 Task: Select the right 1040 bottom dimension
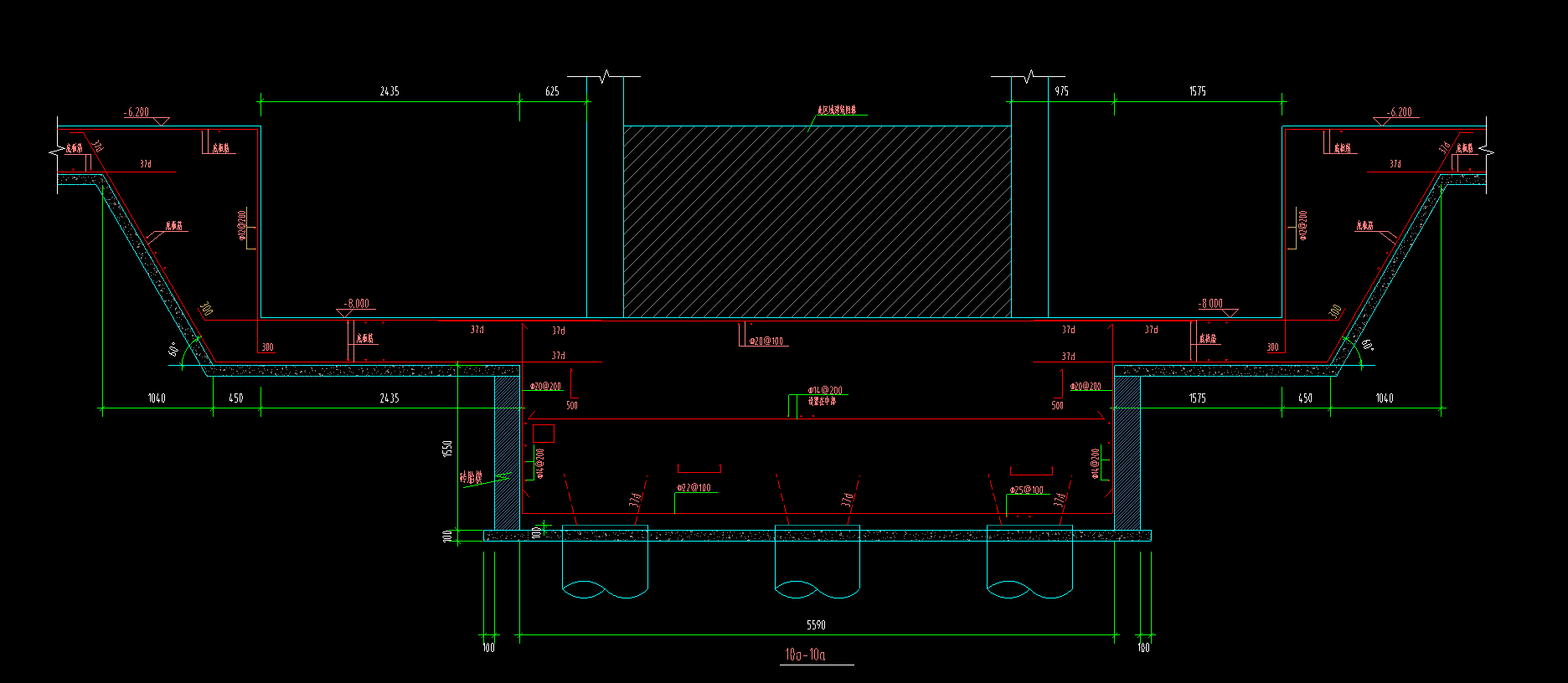1385,398
